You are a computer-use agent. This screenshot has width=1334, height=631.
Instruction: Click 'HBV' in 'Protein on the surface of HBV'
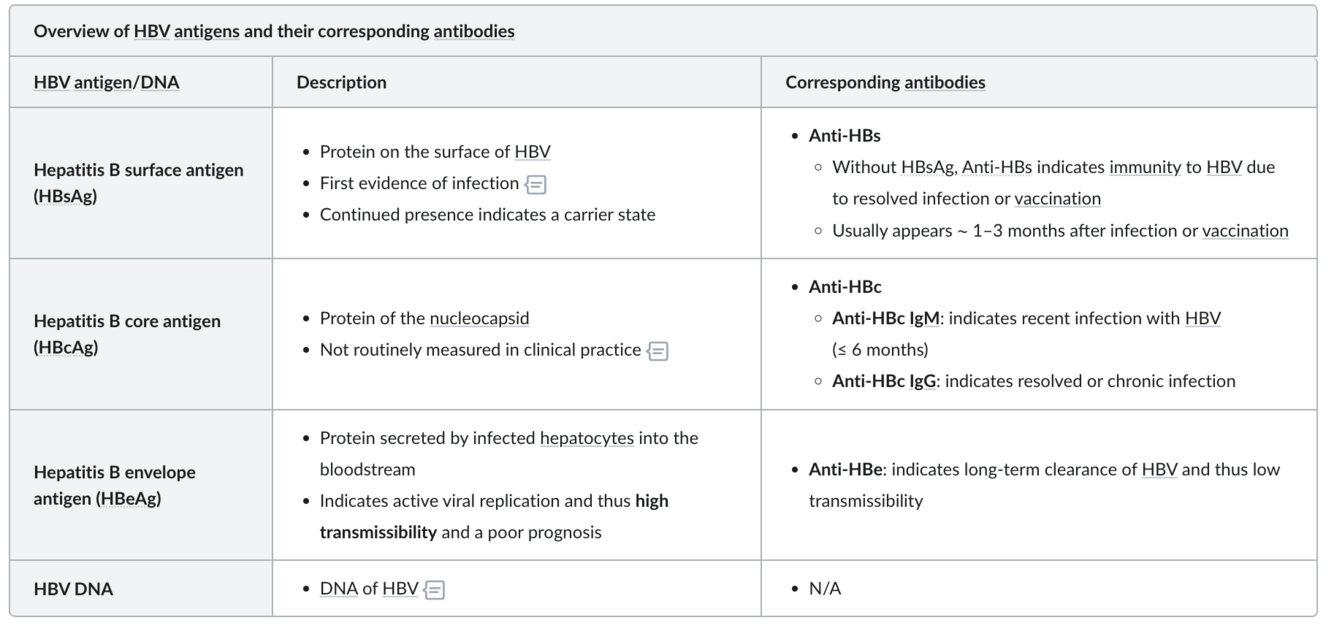[532, 152]
